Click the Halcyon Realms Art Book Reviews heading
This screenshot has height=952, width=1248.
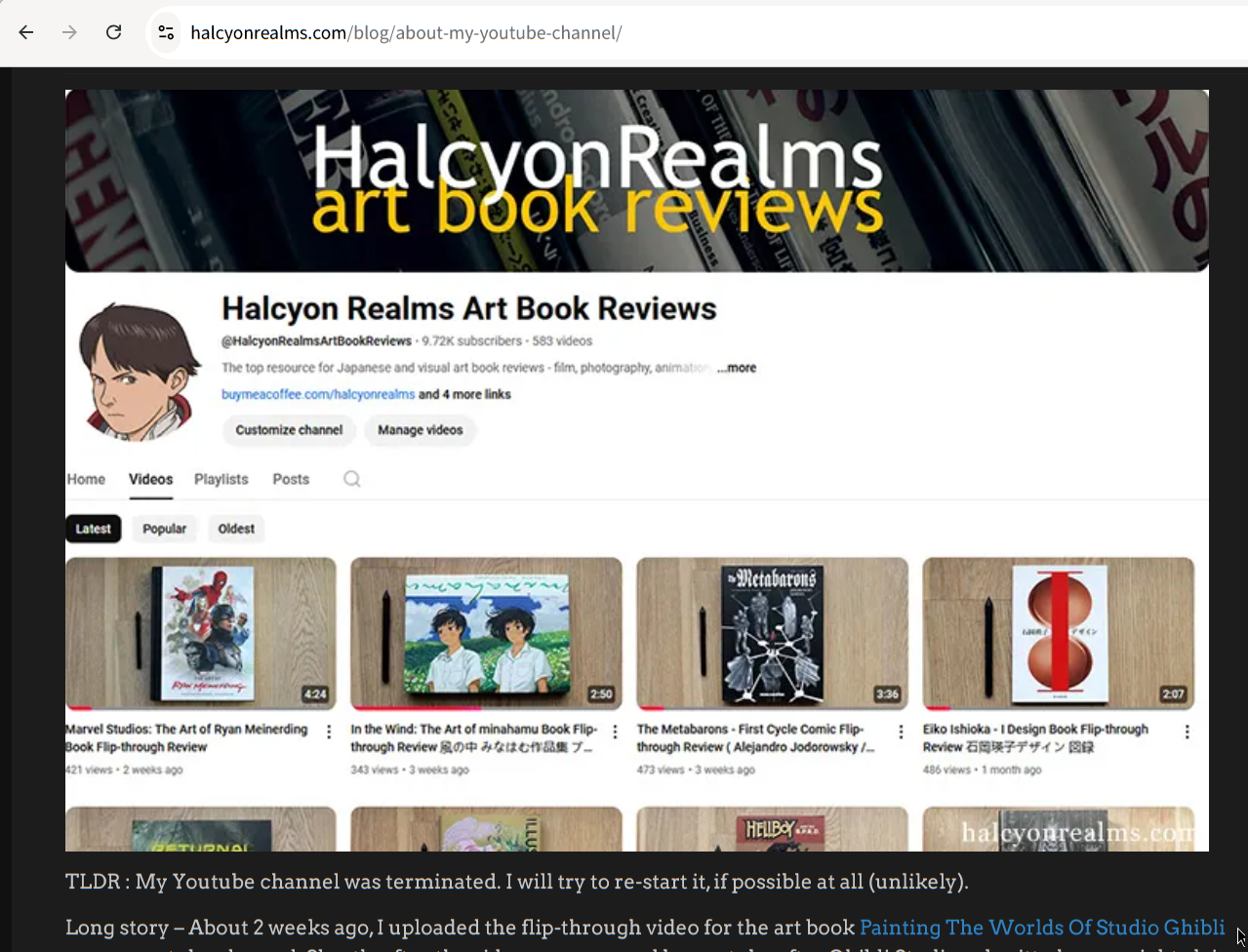point(469,308)
